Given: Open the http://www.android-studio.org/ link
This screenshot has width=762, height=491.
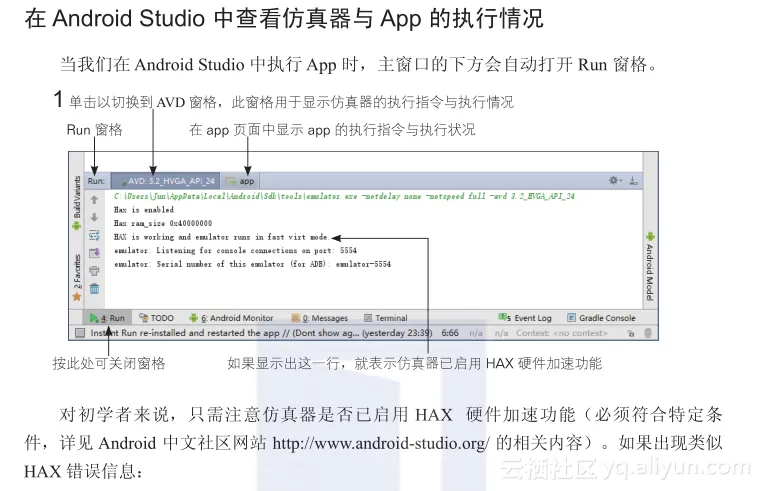Looking at the screenshot, I should pyautogui.click(x=381, y=443).
